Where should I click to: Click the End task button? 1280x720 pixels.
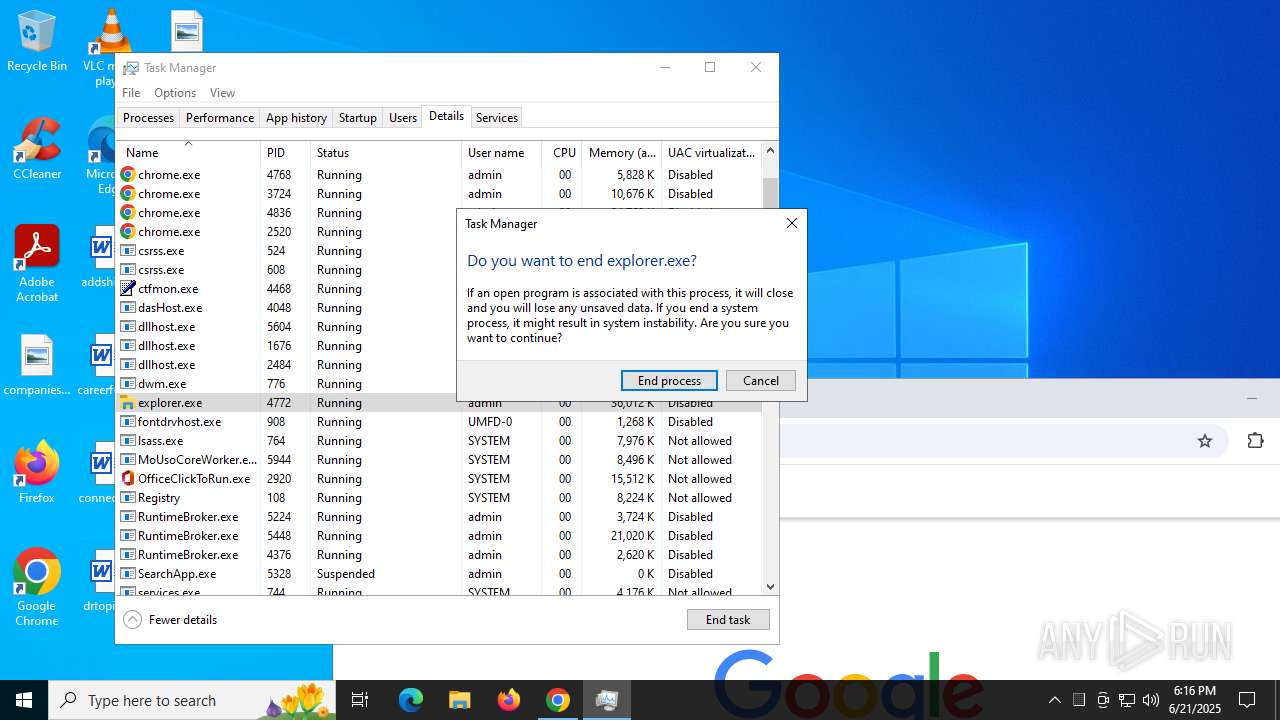(x=728, y=620)
